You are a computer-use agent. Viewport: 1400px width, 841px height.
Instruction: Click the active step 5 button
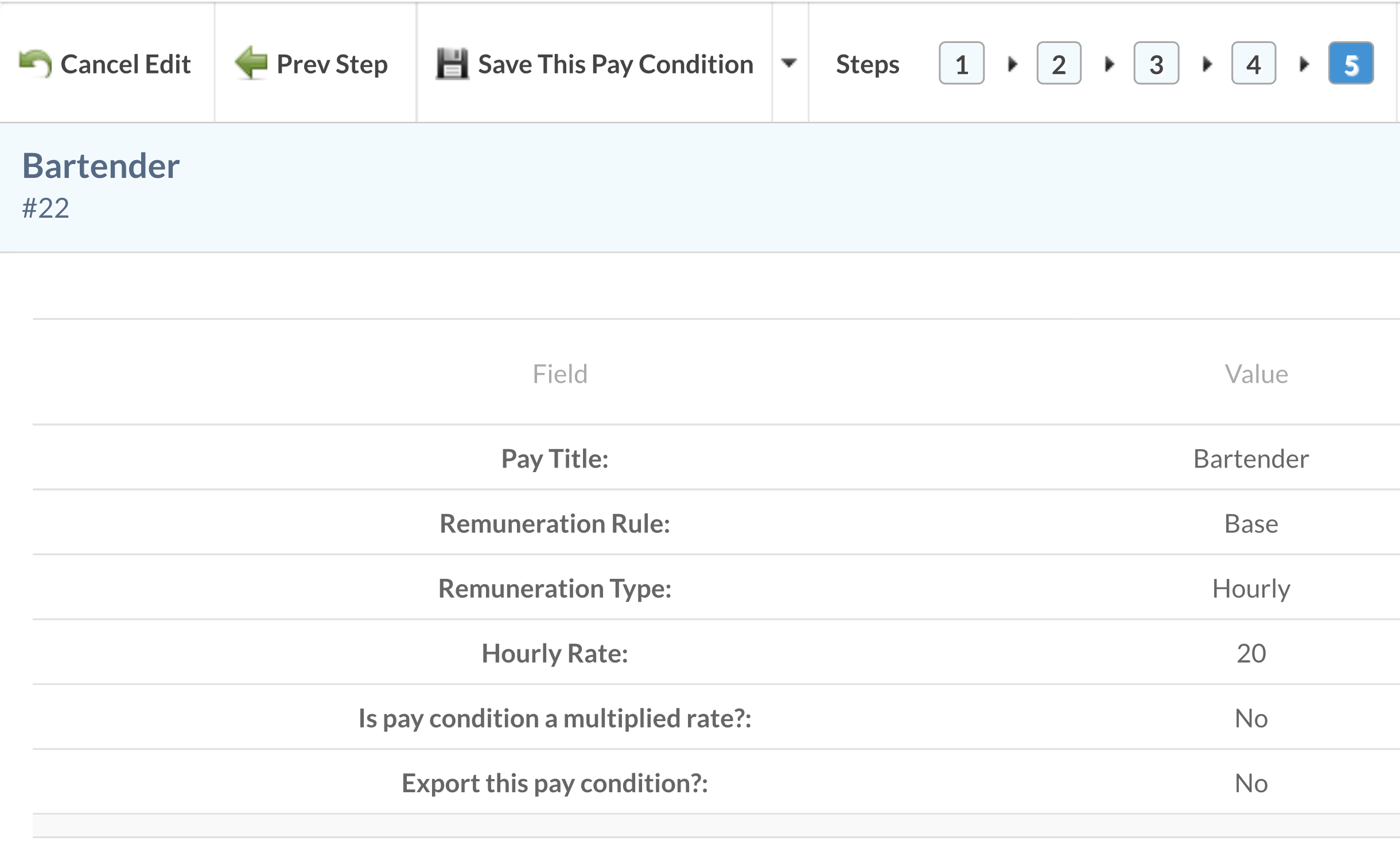1351,64
